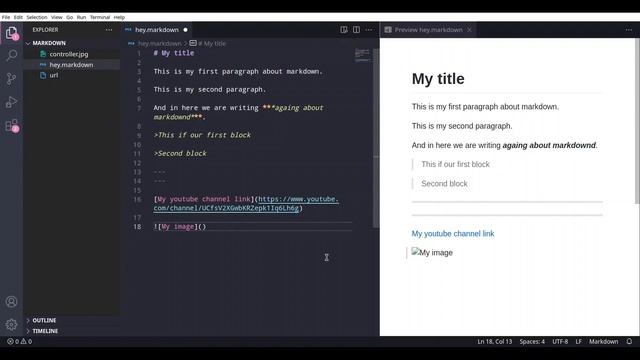The height and width of the screenshot is (360, 640).
Task: Click UTF-8 encoding status
Action: (560, 341)
